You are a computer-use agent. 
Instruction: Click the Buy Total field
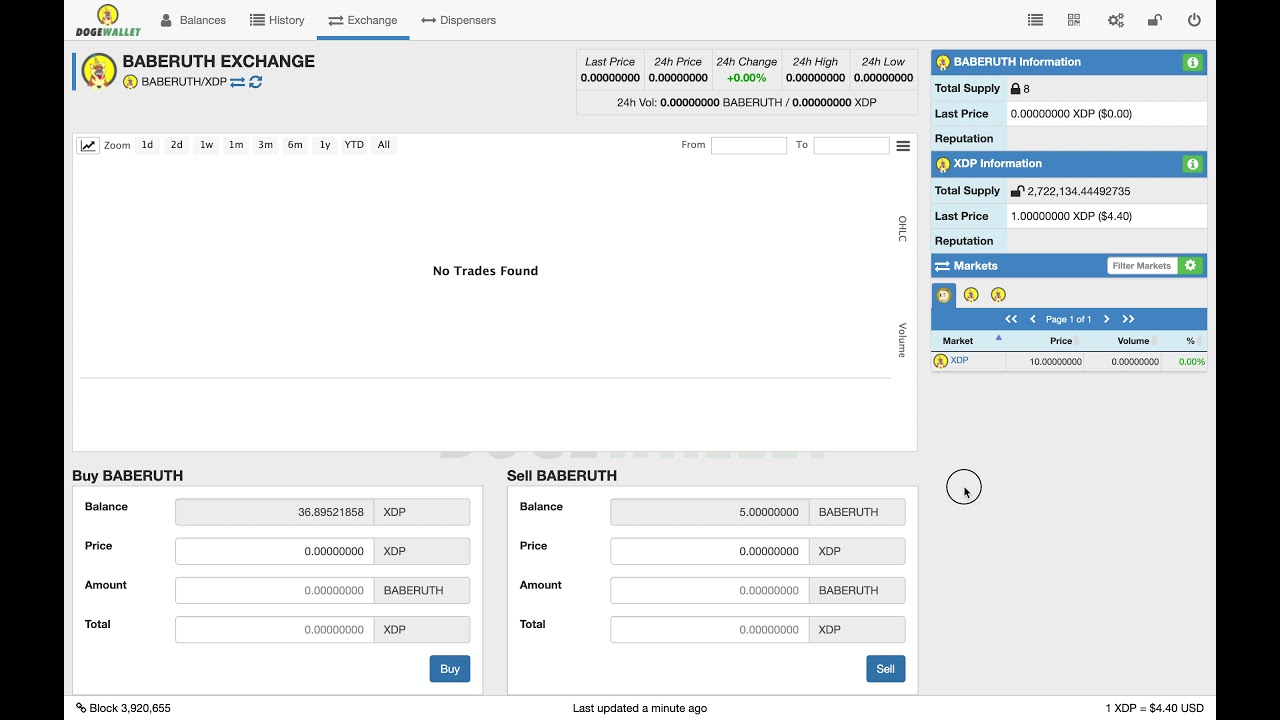click(274, 630)
